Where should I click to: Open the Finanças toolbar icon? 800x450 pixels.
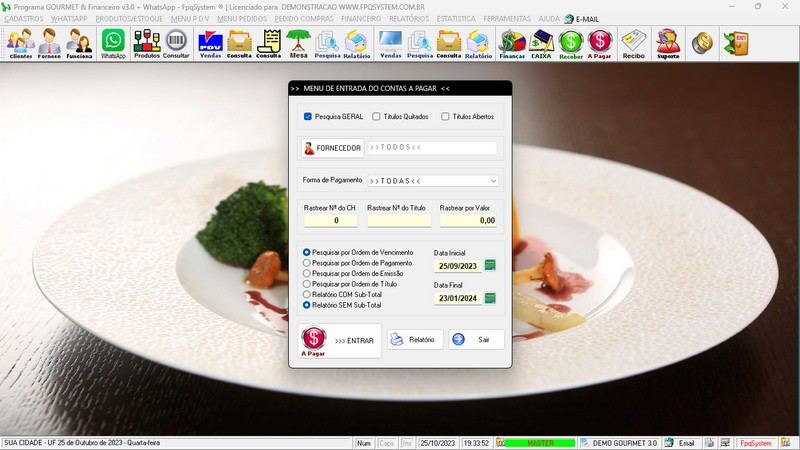pyautogui.click(x=512, y=43)
